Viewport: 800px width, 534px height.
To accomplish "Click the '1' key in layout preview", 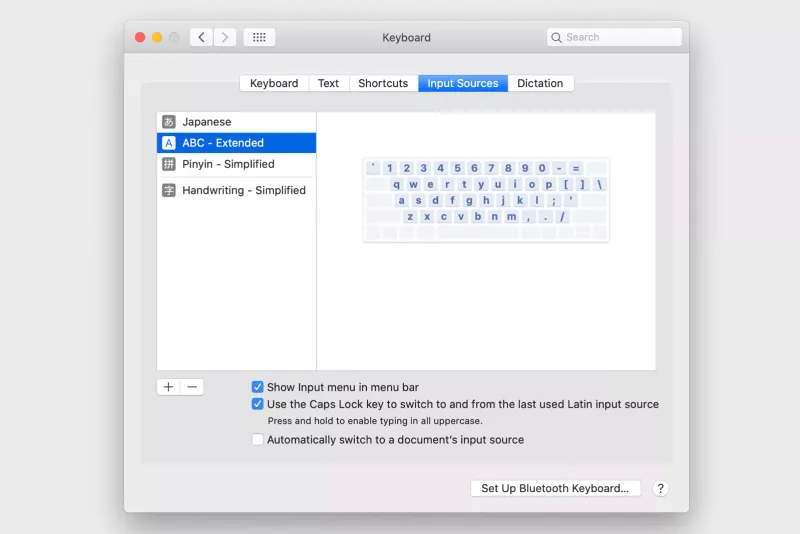I will click(x=390, y=168).
